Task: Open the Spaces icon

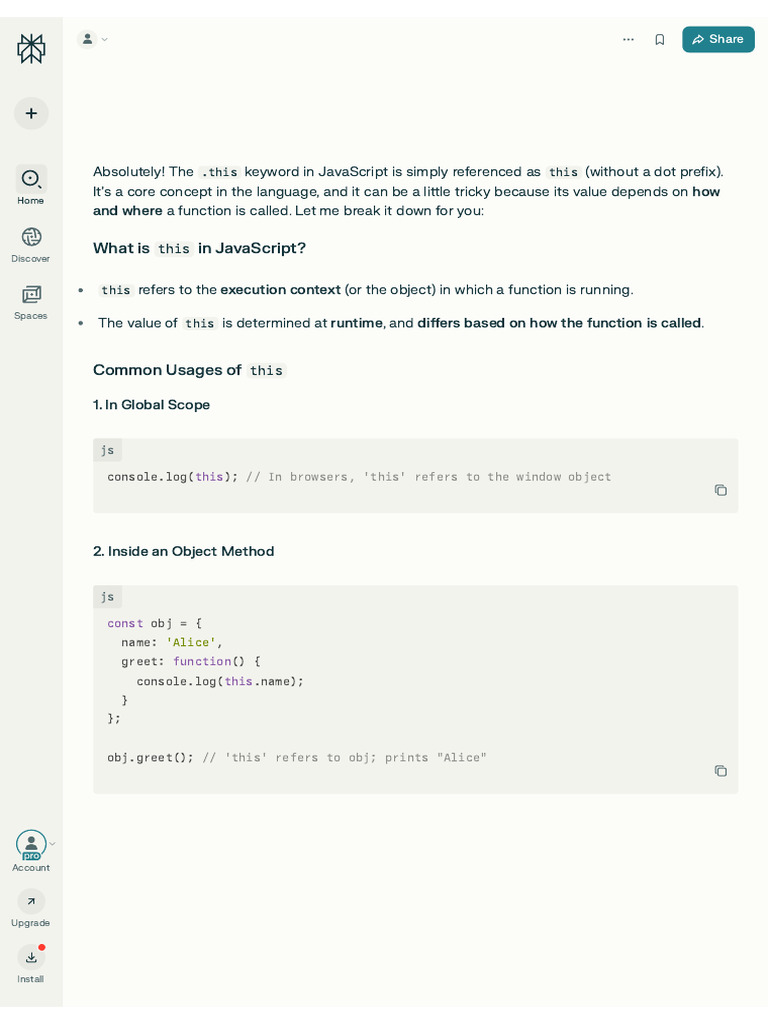Action: point(31,295)
